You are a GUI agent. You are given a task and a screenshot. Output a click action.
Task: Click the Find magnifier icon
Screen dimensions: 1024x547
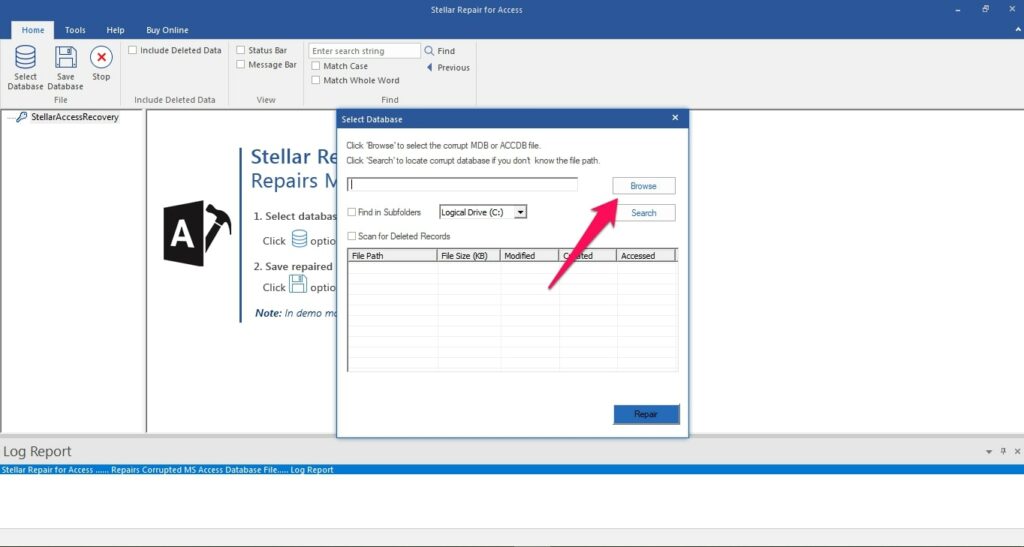(x=429, y=51)
